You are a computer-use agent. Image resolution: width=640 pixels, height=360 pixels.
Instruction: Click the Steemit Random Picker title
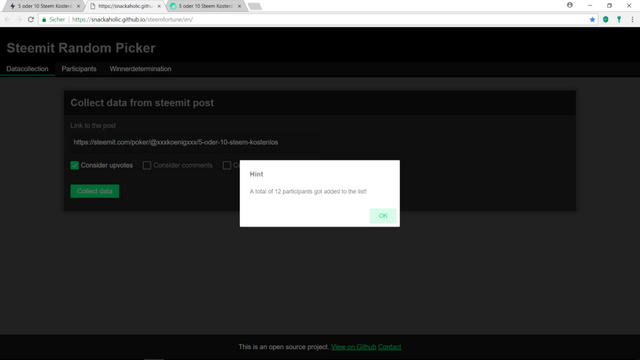click(x=81, y=48)
